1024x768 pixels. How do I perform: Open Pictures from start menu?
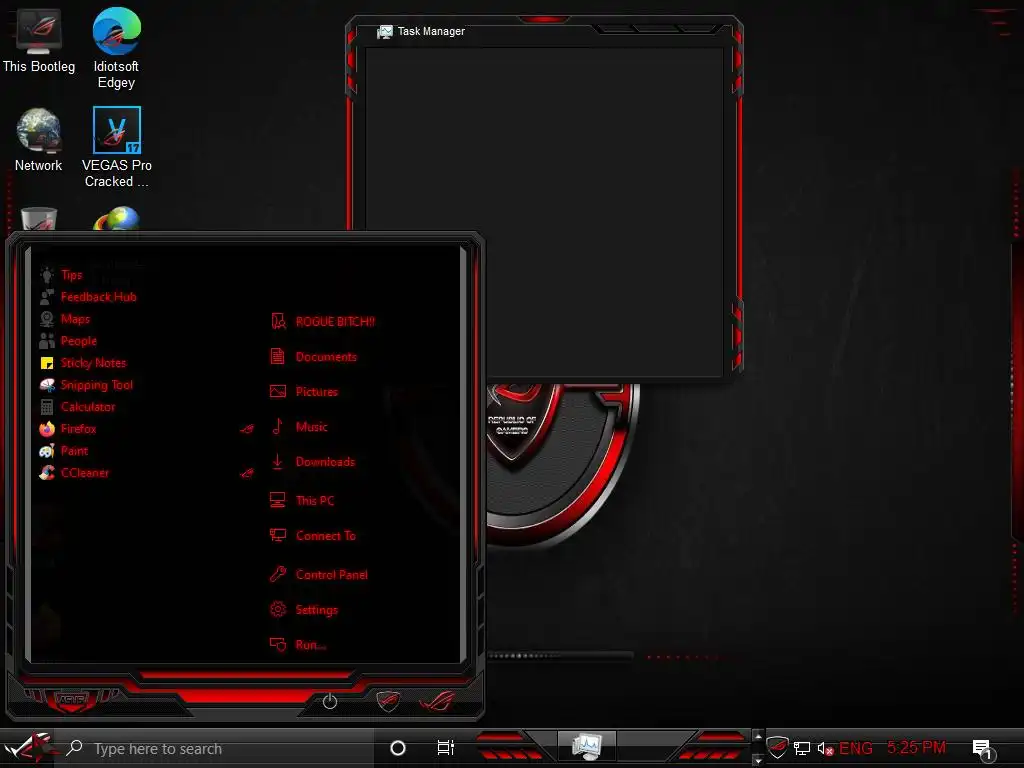pos(304,392)
